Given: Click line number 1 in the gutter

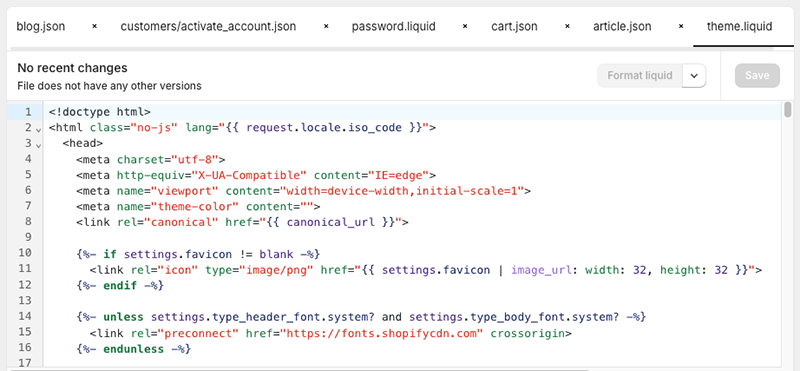Looking at the screenshot, I should (x=28, y=111).
